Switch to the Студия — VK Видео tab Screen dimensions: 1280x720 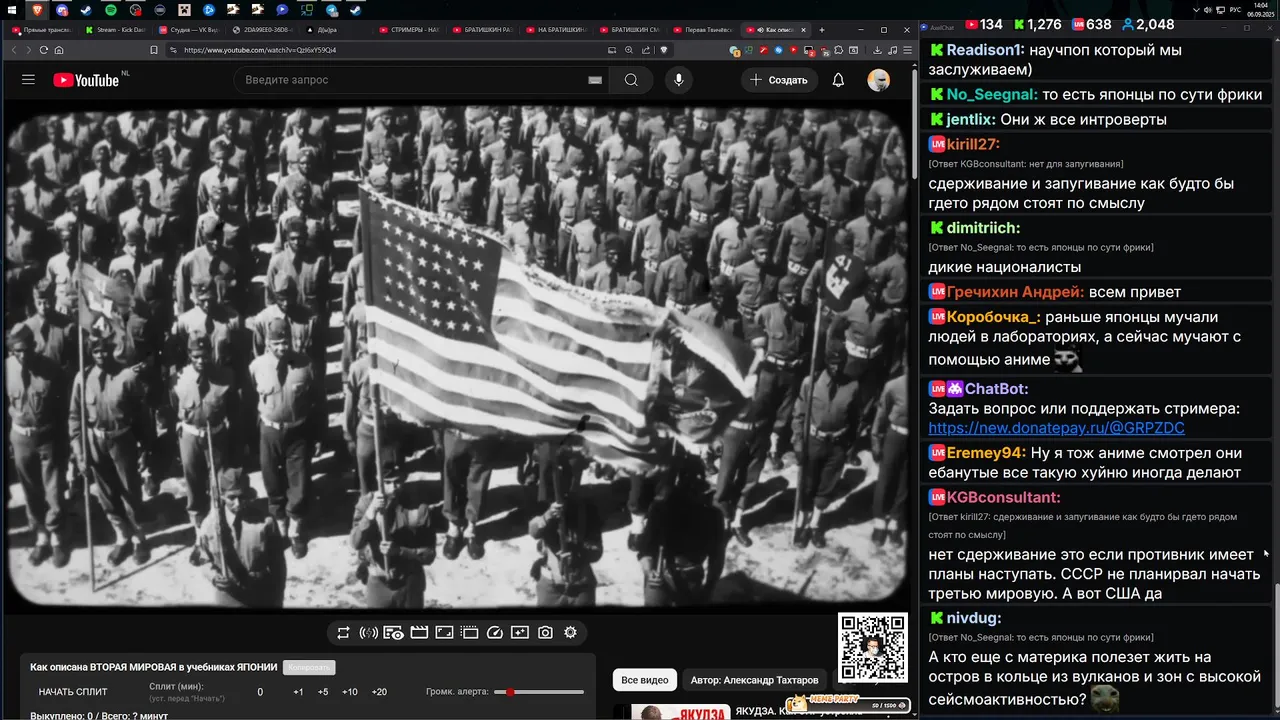(x=188, y=30)
